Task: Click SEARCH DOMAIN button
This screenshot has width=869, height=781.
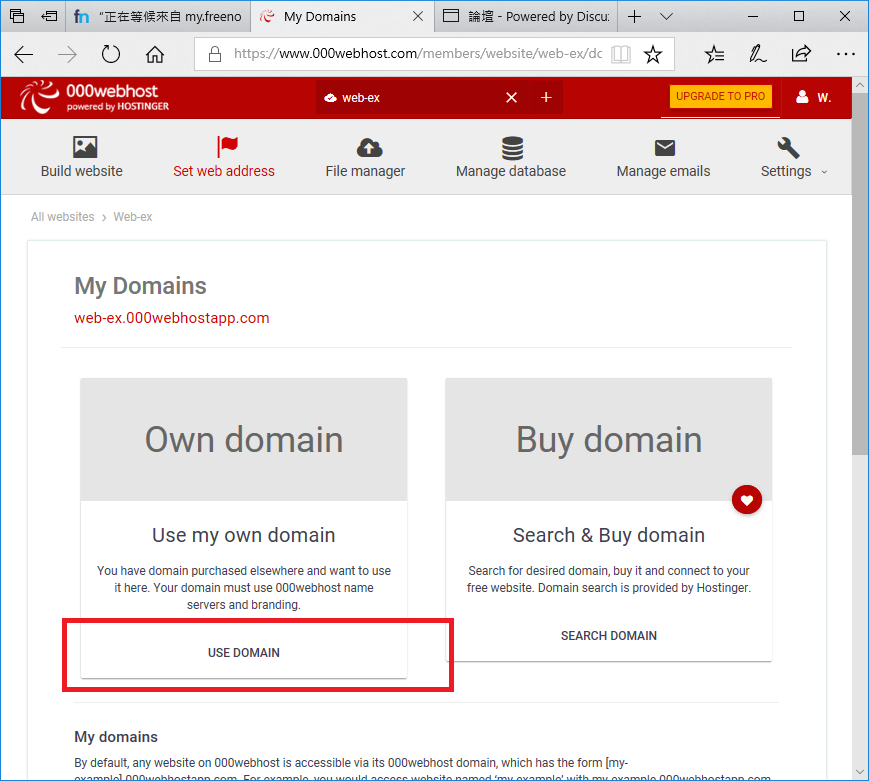Action: point(609,636)
